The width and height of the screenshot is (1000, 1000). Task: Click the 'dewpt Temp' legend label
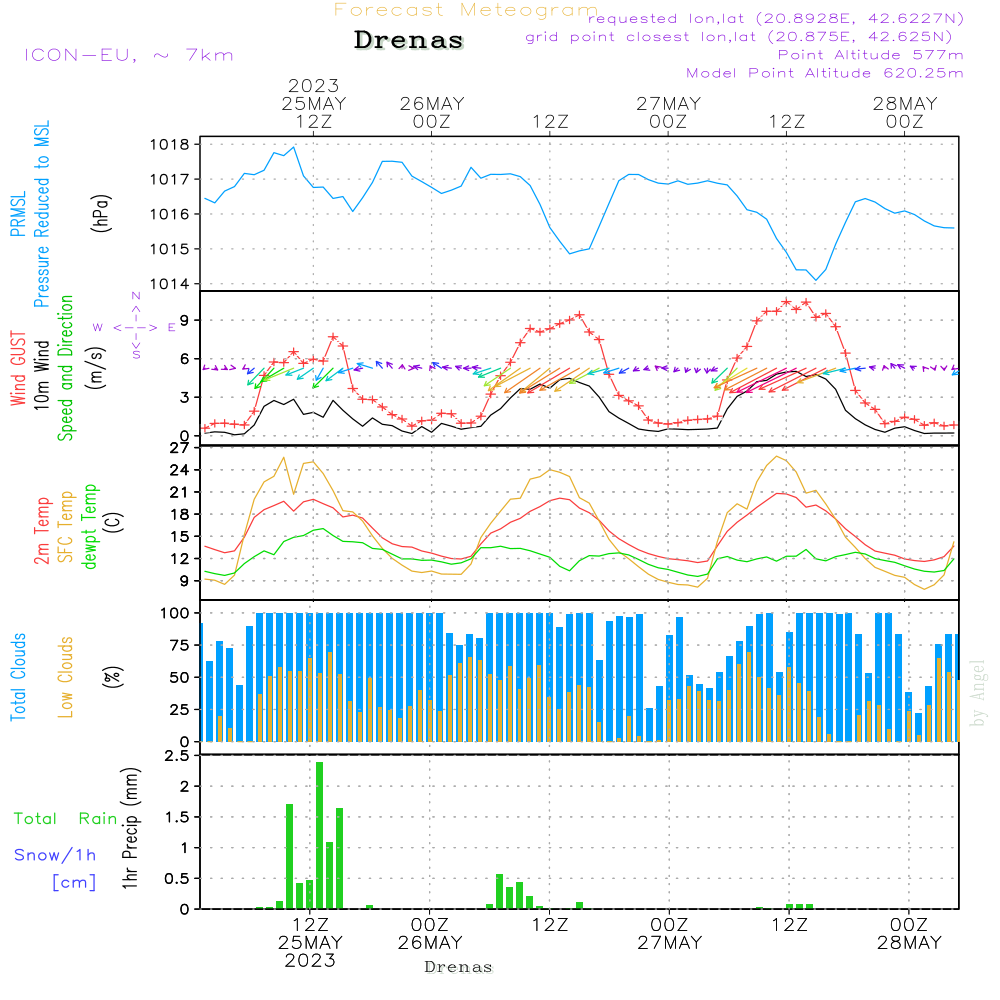tap(89, 526)
